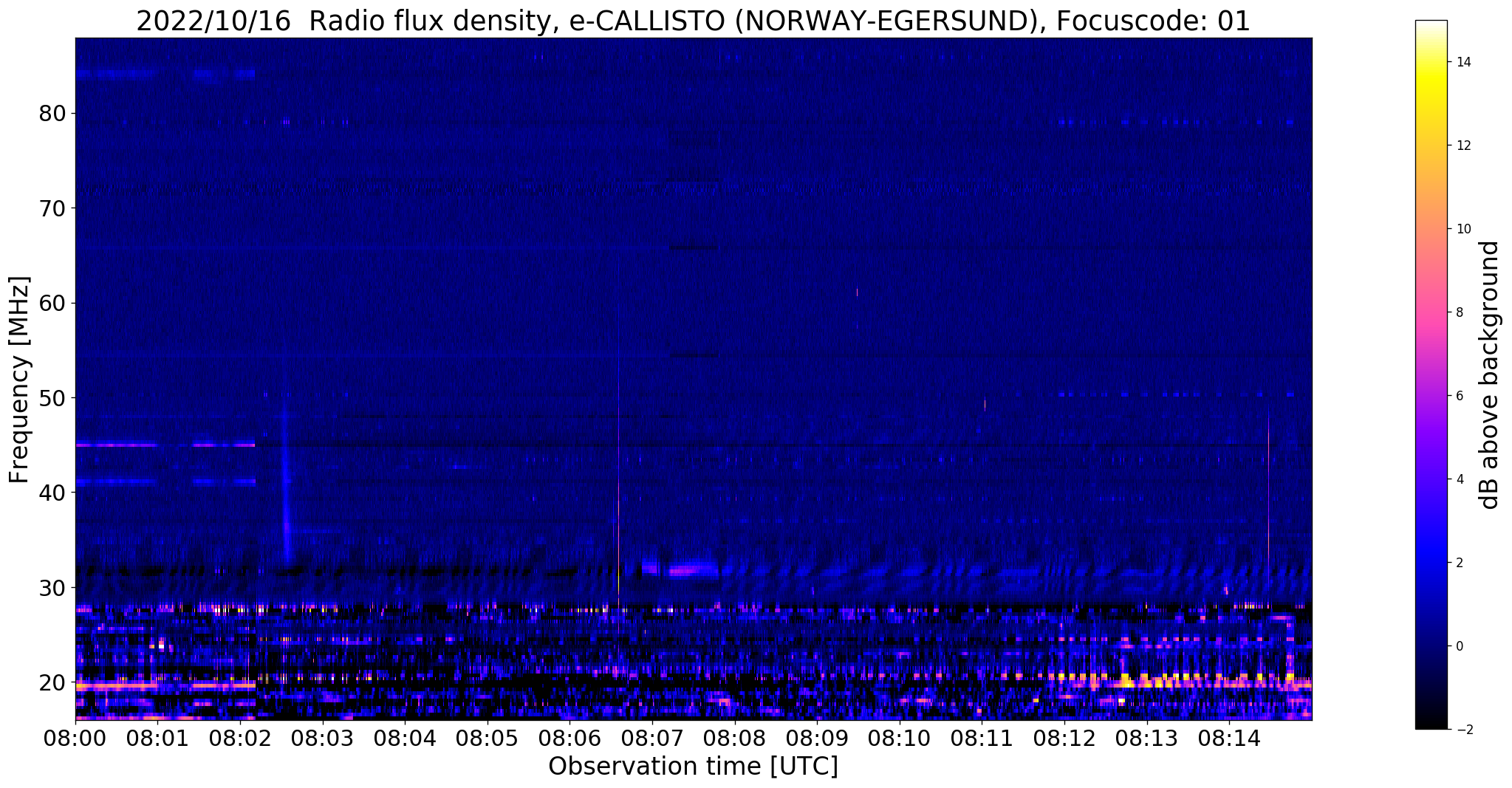
Task: Click the colorbar tick value 6
Action: click(x=1458, y=396)
